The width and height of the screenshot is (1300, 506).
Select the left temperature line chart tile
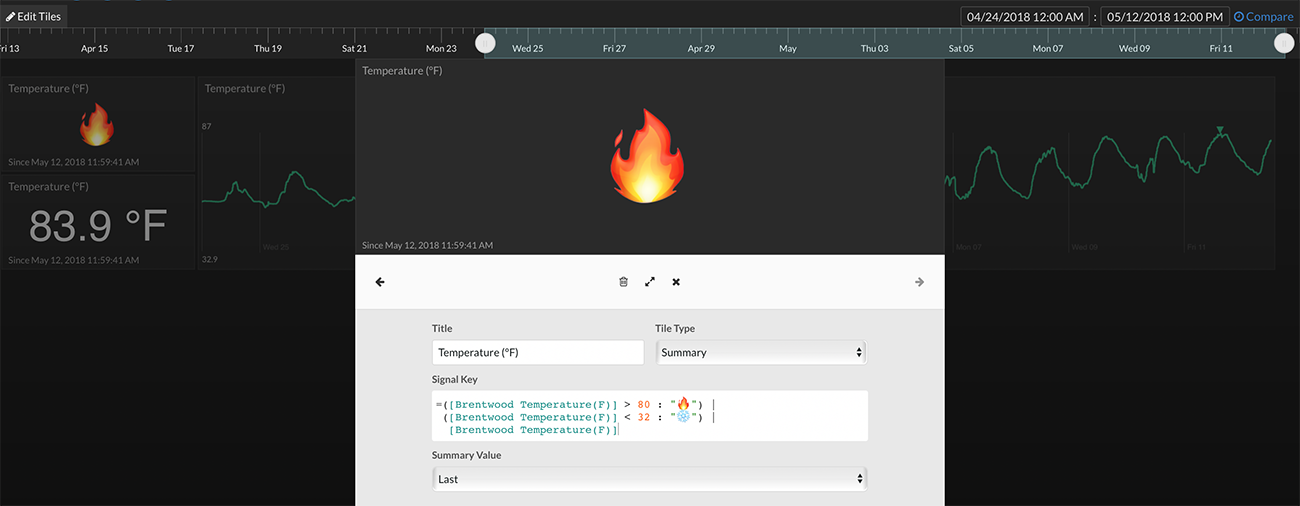coord(277,174)
